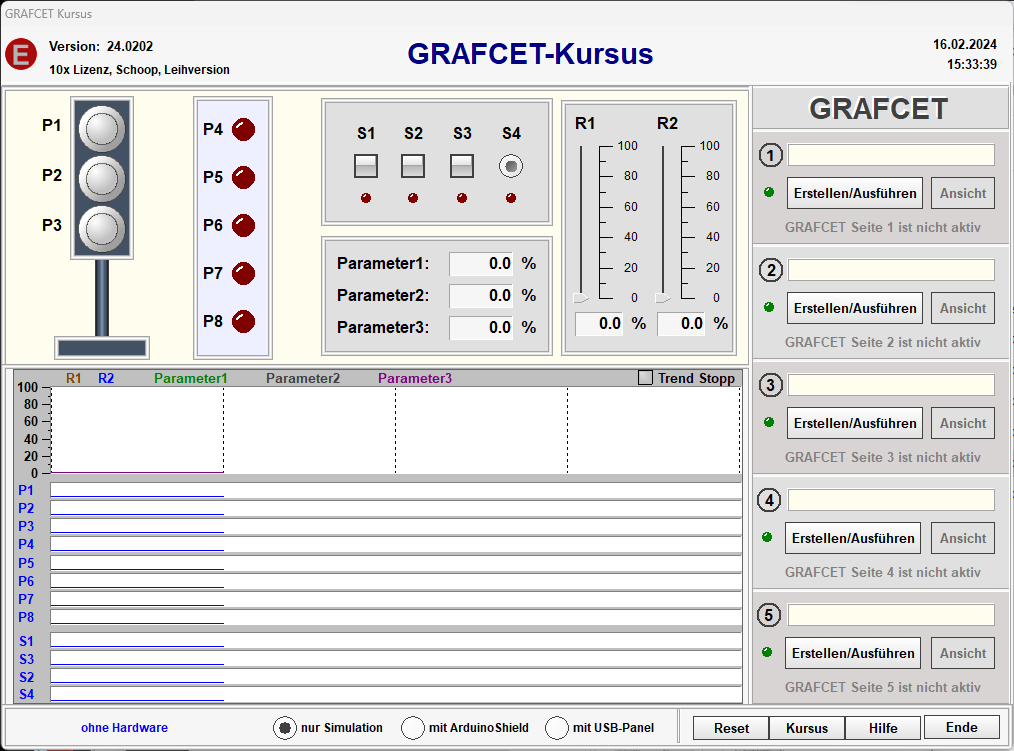The width and height of the screenshot is (1014, 751).
Task: Open Ansicht for GRAFCET page 5
Action: (x=963, y=653)
